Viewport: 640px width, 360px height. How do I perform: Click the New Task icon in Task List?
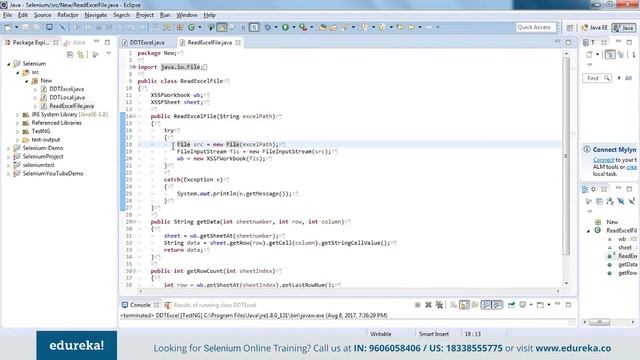click(589, 54)
